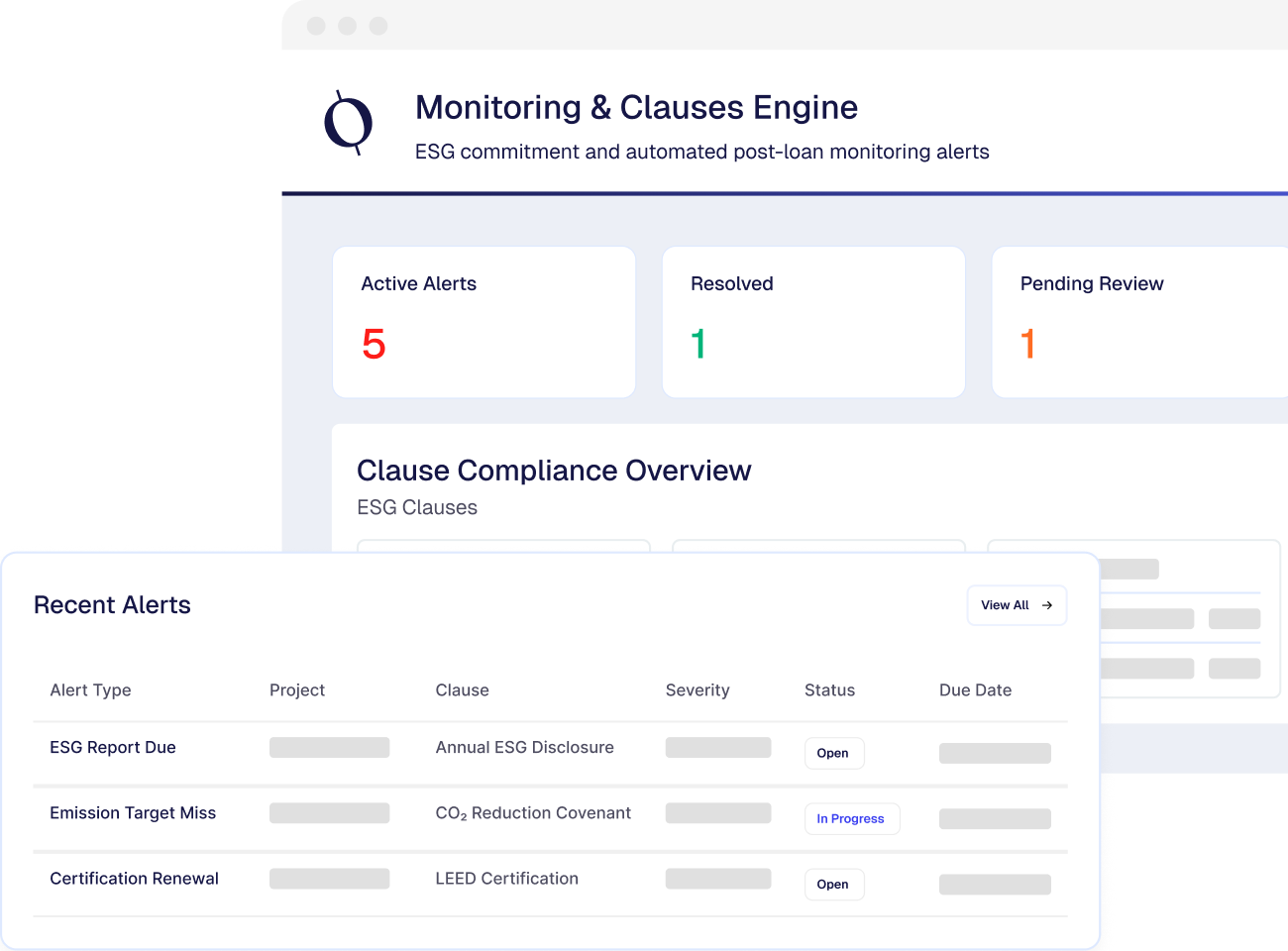Open the ESG Report Due alert row
This screenshot has height=951, width=1288.
pos(113,748)
